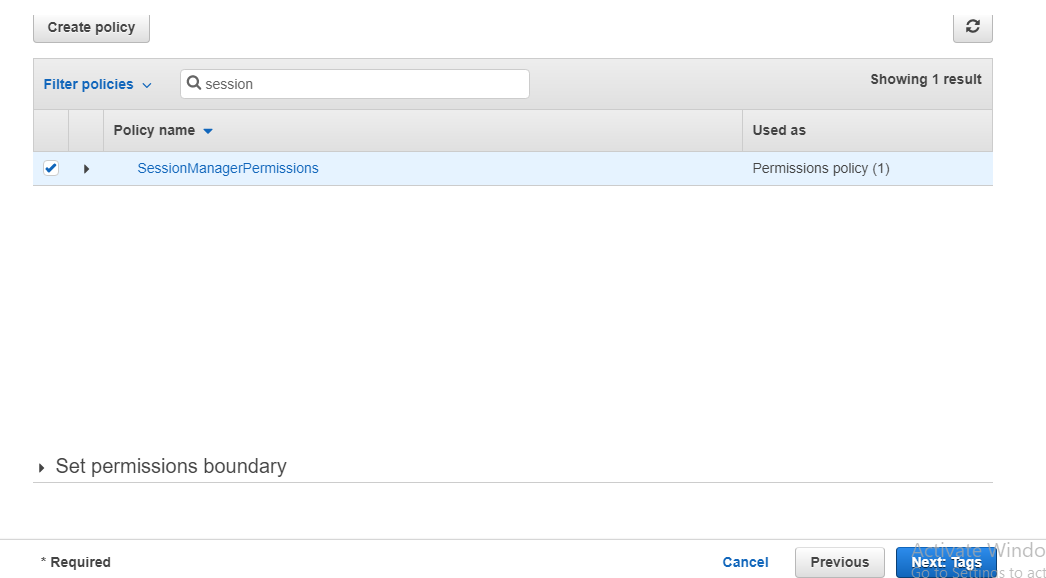The image size is (1046, 578).
Task: Uncheck the SessionManagerPermissions checkbox
Action: click(x=51, y=168)
